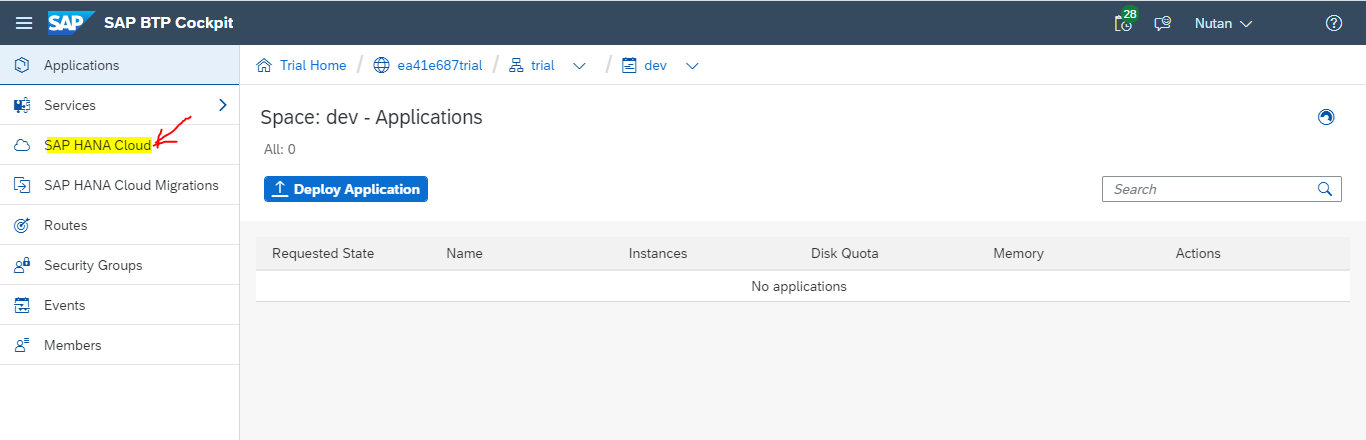1366x440 pixels.
Task: Go to Routes in the sidebar
Action: [x=120, y=225]
